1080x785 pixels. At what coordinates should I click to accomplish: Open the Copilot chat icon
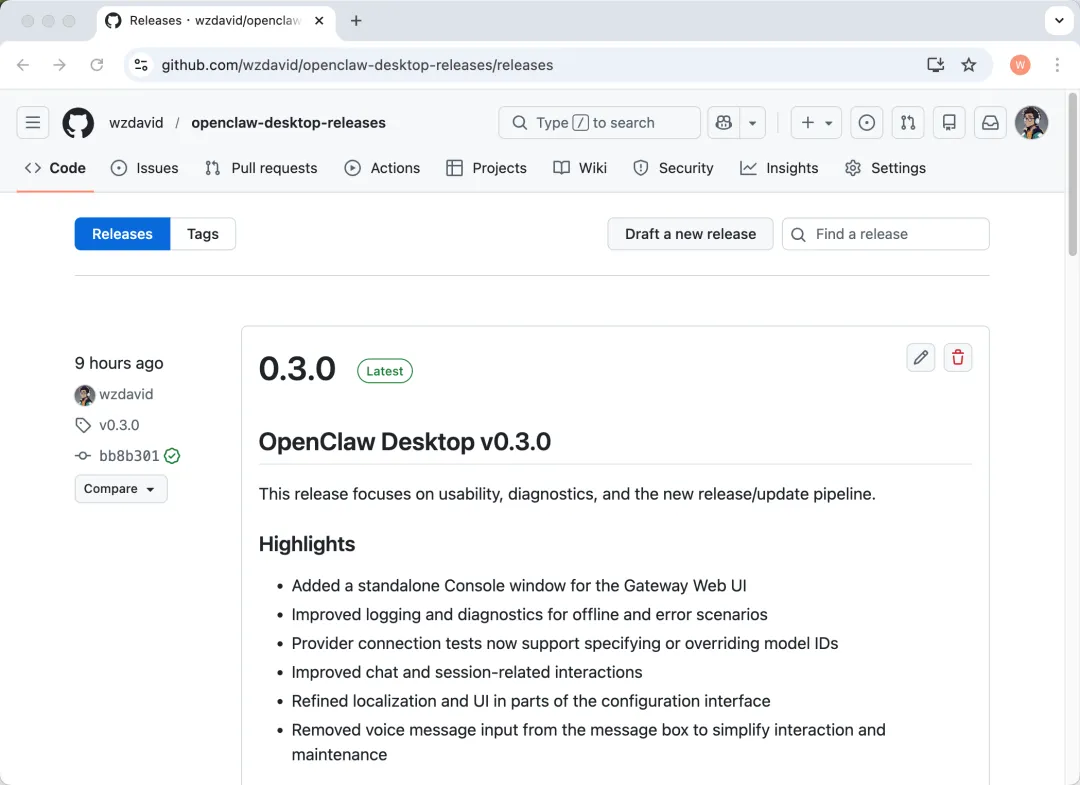tap(723, 123)
